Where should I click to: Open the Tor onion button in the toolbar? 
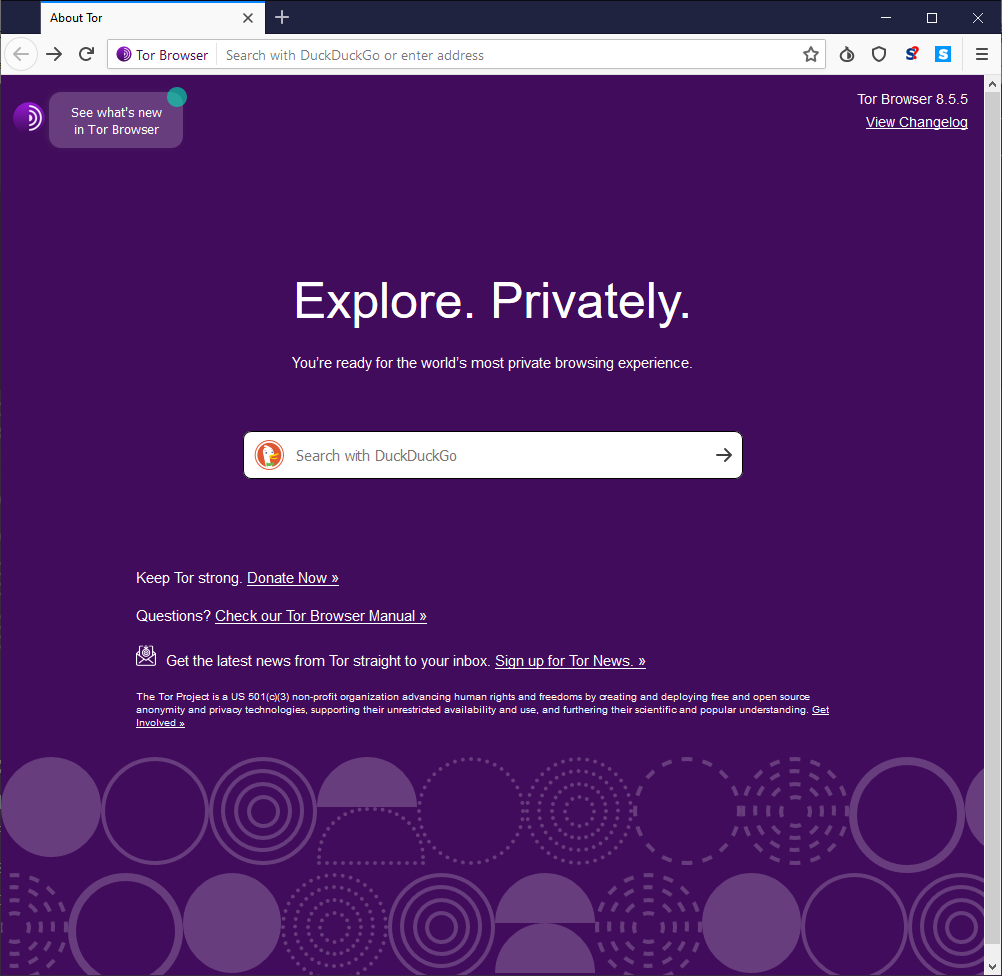click(x=847, y=54)
